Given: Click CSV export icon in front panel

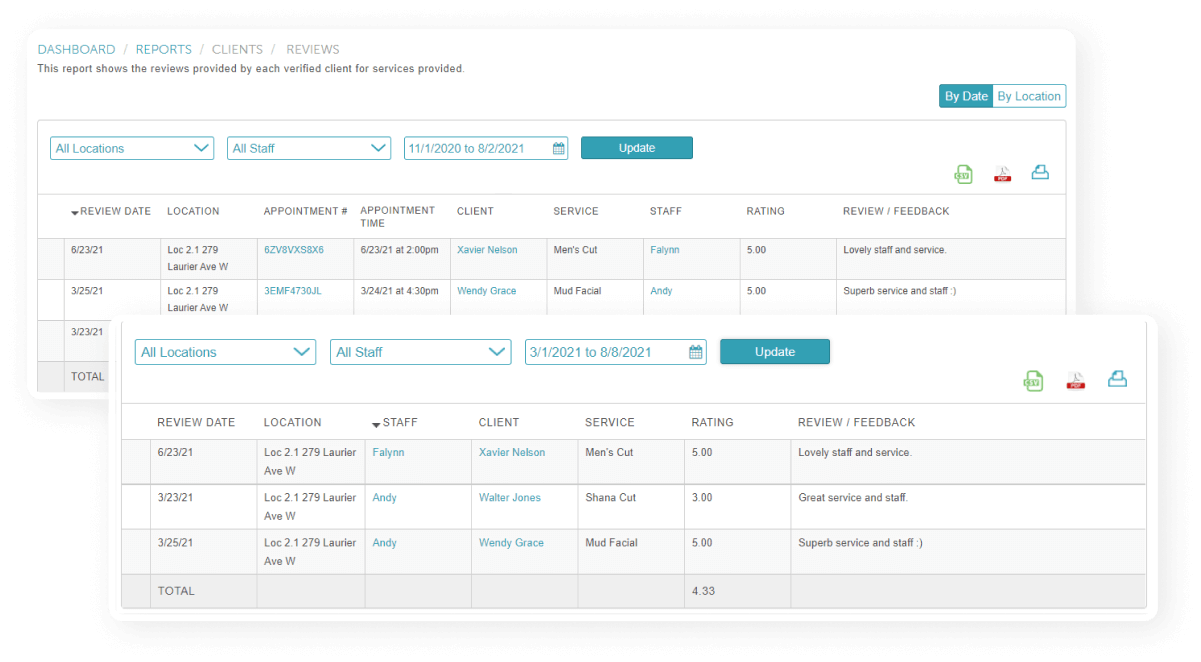Looking at the screenshot, I should coord(1033,381).
